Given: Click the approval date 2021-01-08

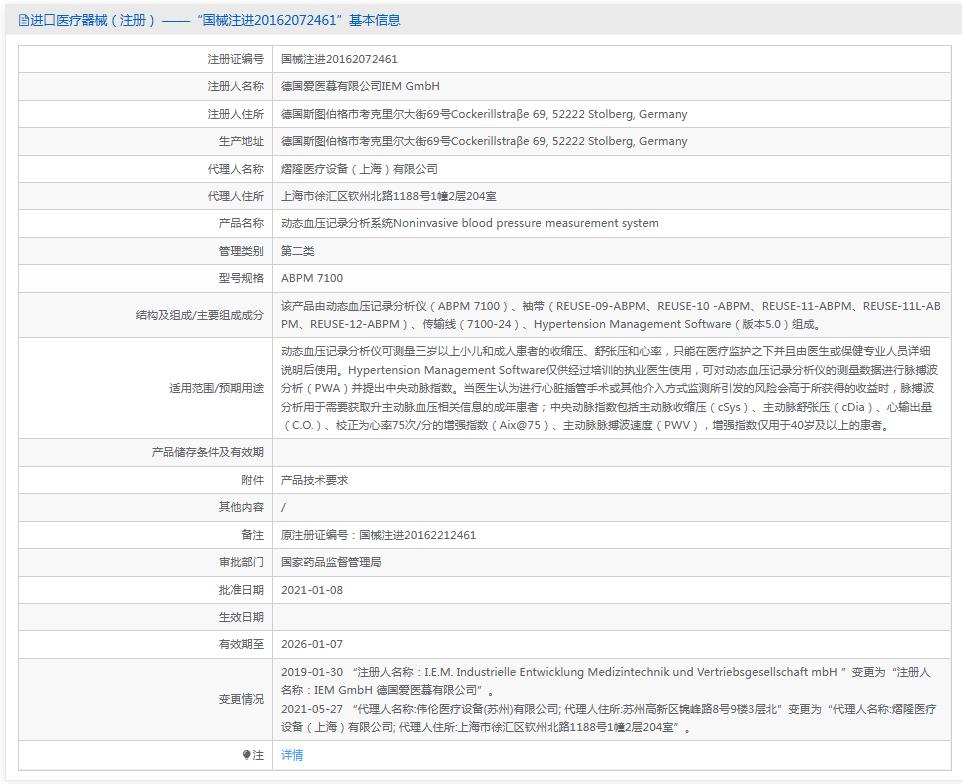Looking at the screenshot, I should coord(312,590).
